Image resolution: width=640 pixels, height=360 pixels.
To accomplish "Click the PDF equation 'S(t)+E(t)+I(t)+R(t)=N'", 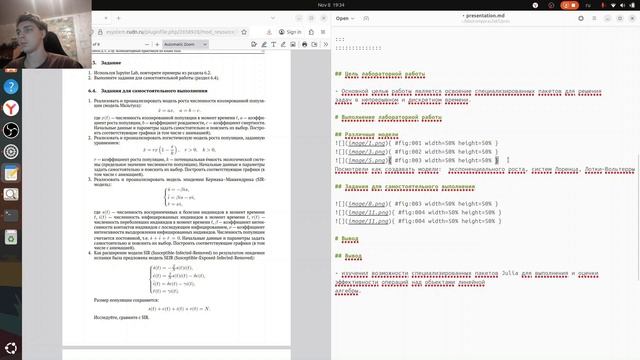I will (179, 309).
